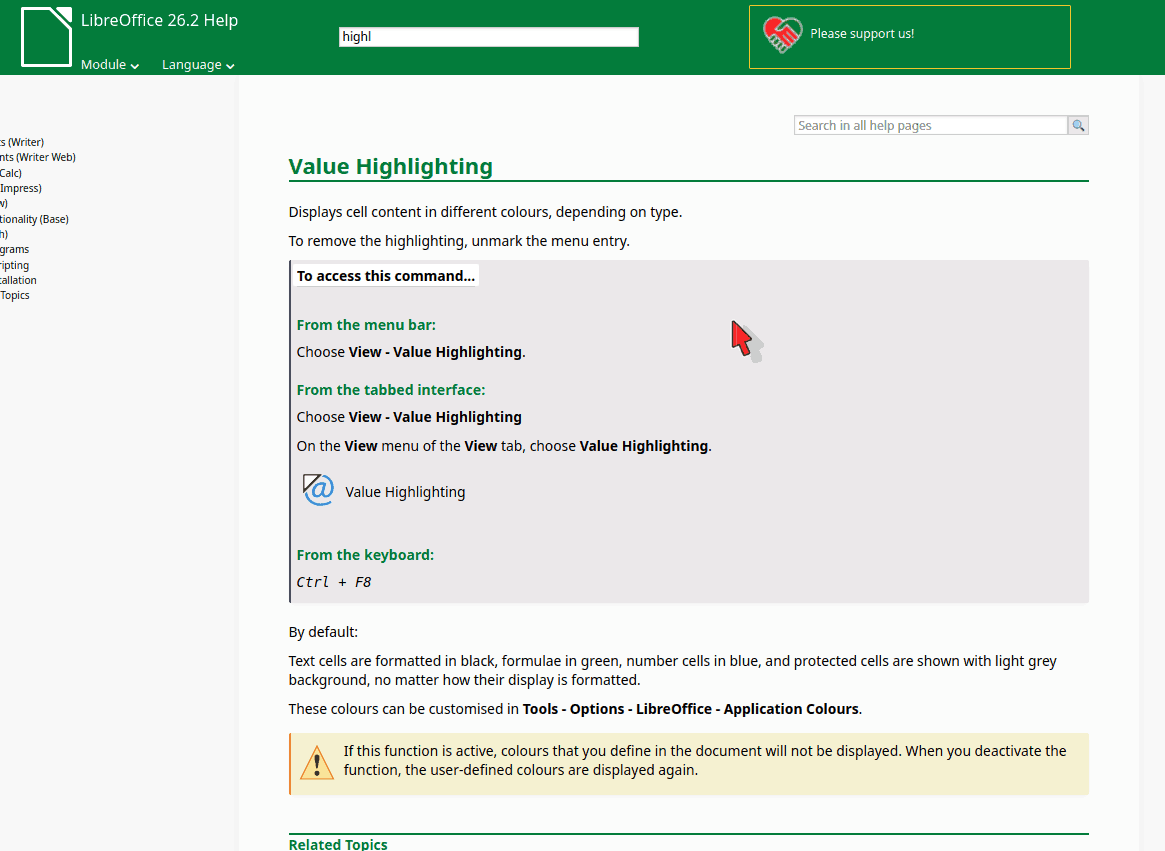The height and width of the screenshot is (851, 1165).
Task: Click the "From the keyboard:" subheading
Action: (366, 554)
